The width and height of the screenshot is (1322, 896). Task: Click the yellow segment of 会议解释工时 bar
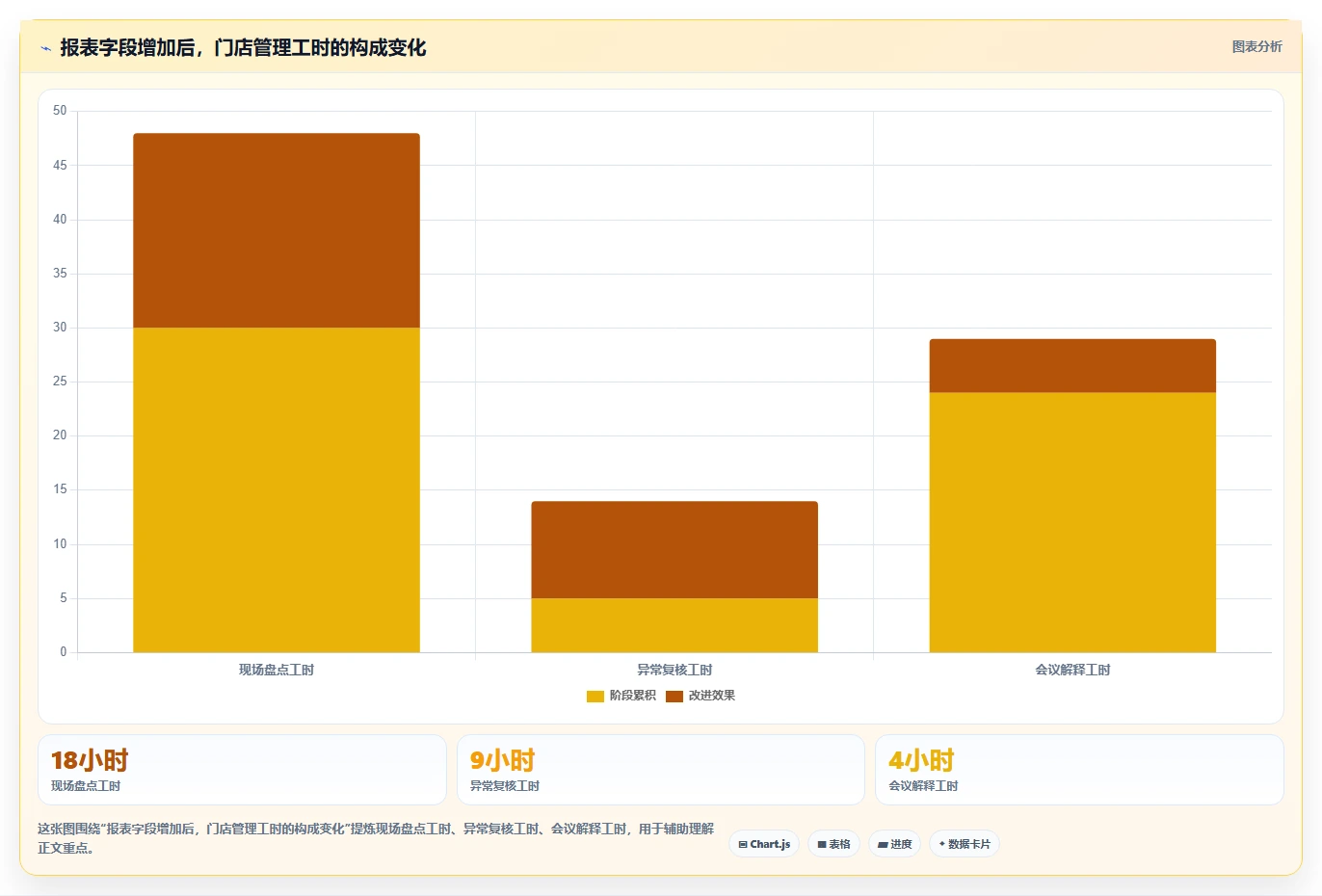pyautogui.click(x=1072, y=522)
